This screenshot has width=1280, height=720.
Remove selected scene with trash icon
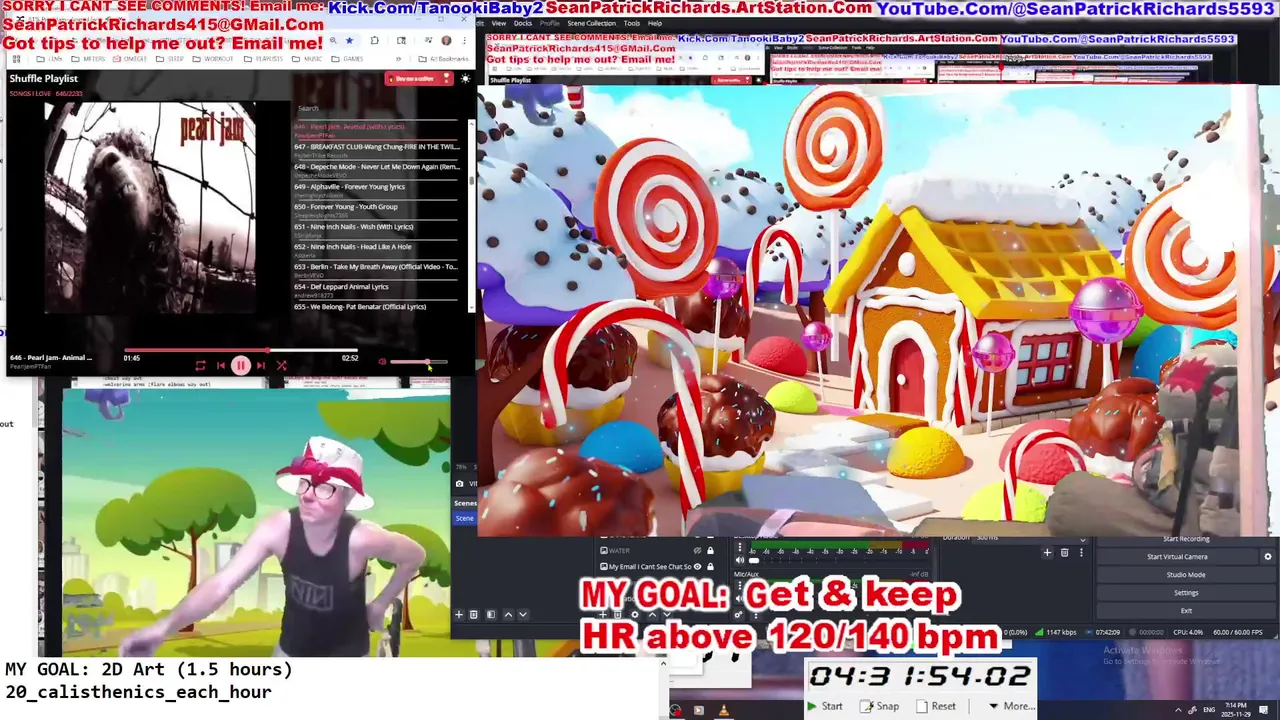474,614
